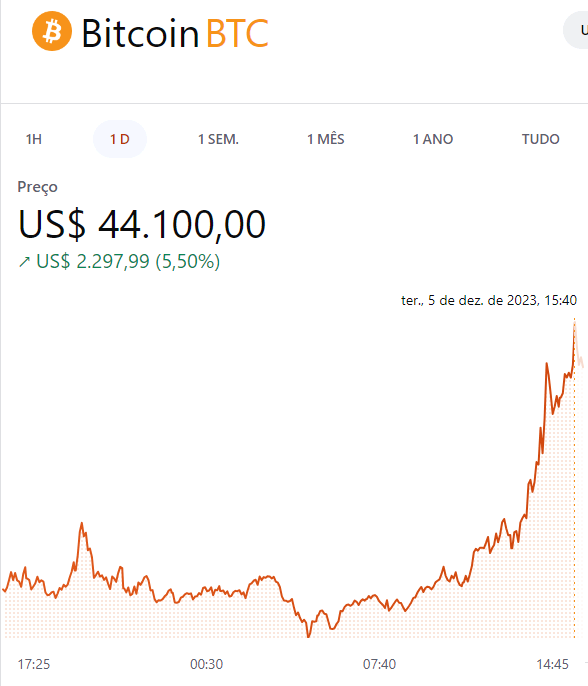
Task: Click the 14:45 time axis label
Action: point(553,664)
